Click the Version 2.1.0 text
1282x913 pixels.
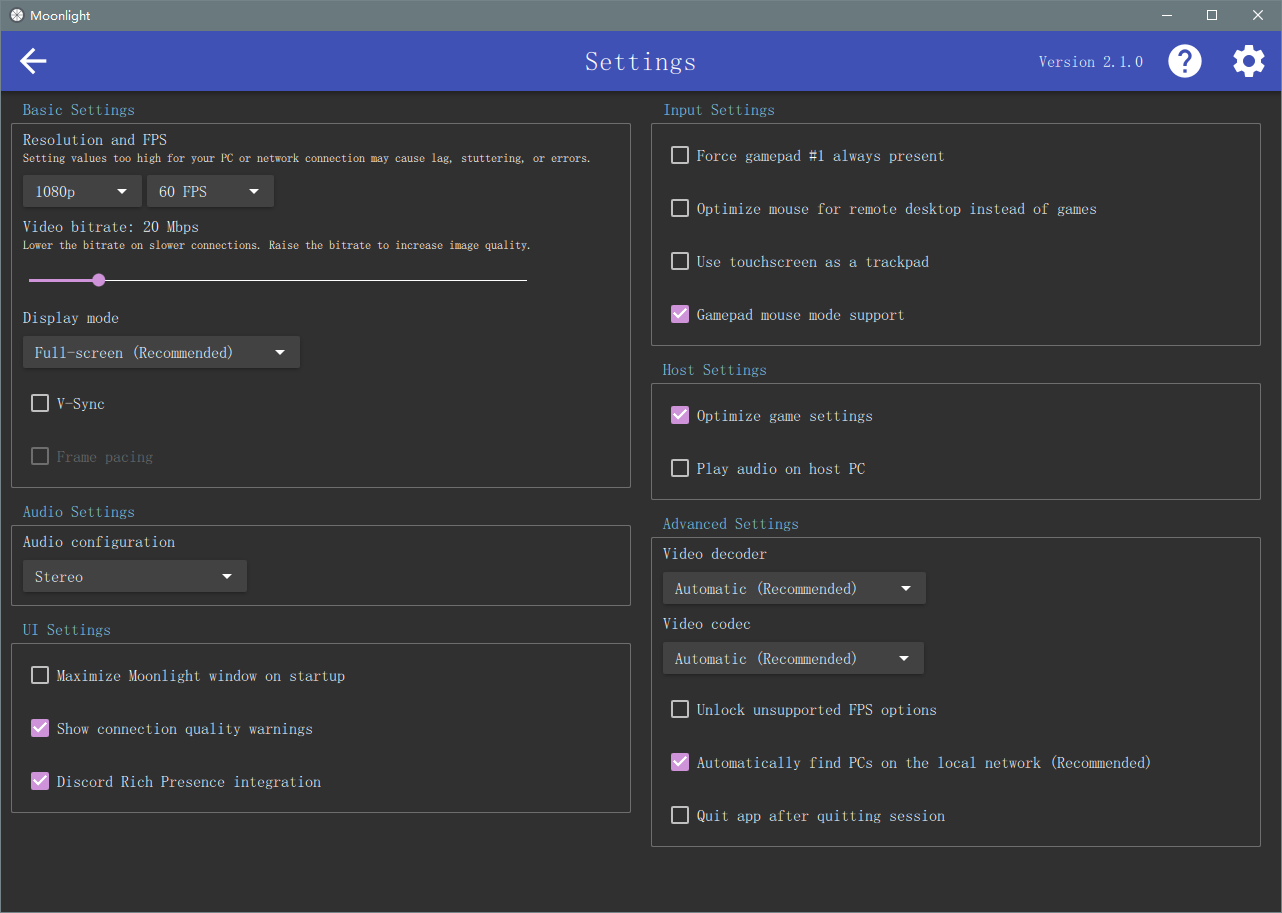pyautogui.click(x=1091, y=62)
